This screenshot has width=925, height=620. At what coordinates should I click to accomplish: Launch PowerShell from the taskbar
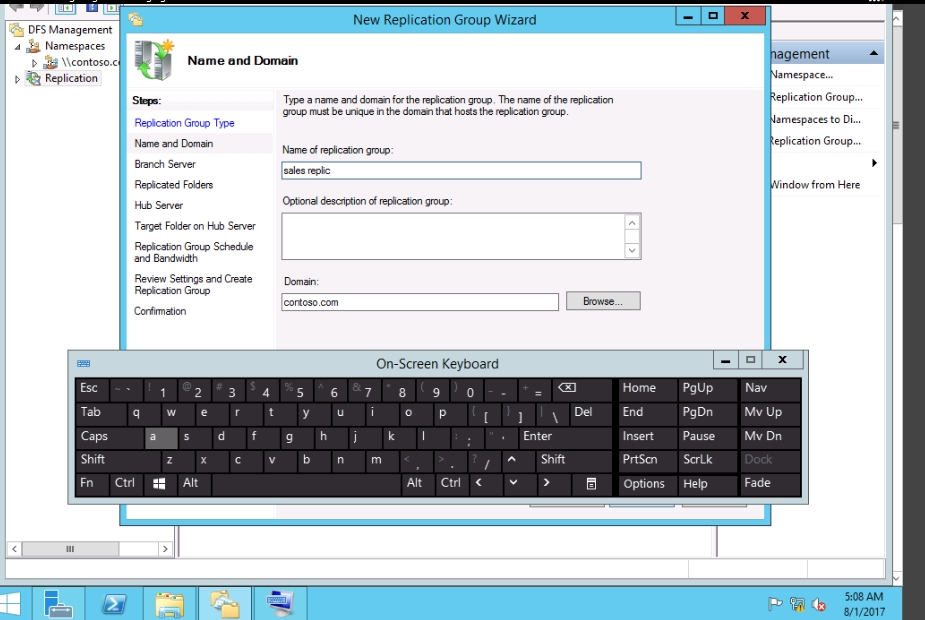point(114,603)
